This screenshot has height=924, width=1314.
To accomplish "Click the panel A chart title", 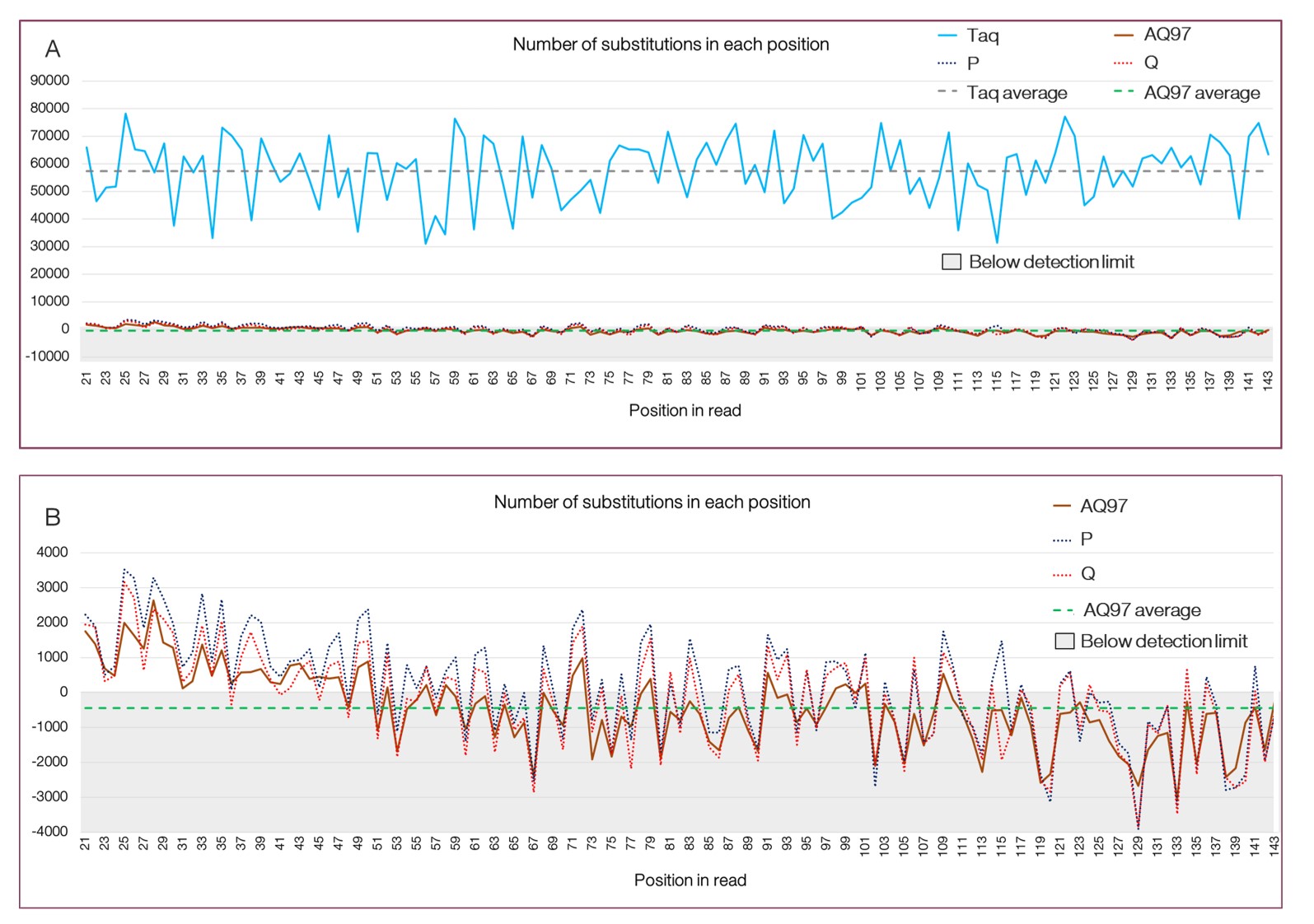I will tap(671, 44).
